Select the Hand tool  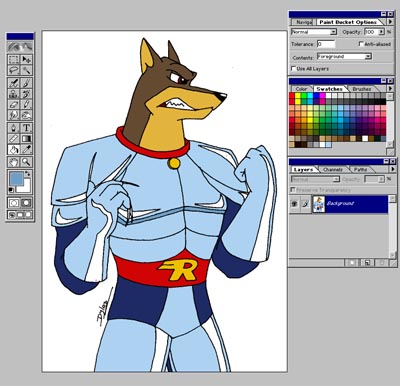click(x=14, y=162)
